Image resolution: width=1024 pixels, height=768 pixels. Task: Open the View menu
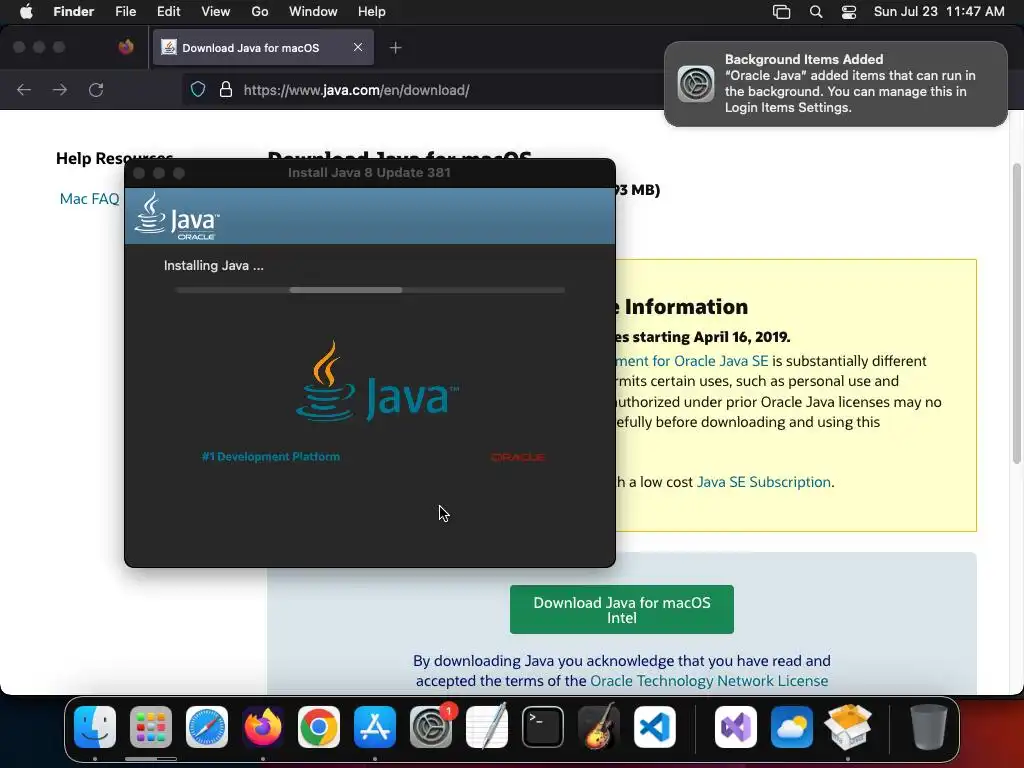point(216,12)
